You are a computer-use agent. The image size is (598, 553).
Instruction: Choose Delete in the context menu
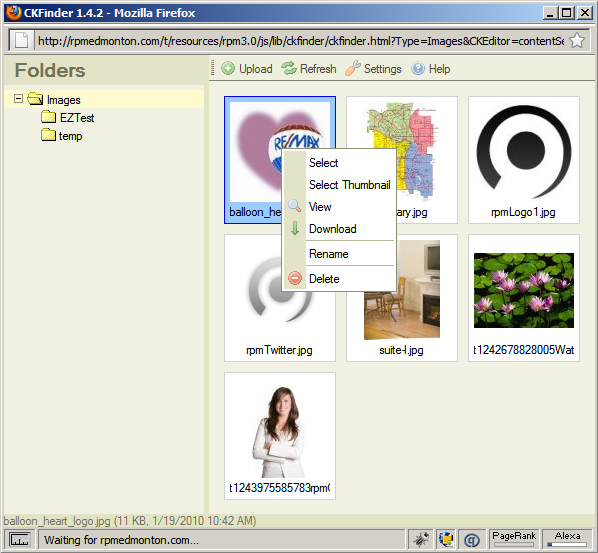tap(324, 279)
